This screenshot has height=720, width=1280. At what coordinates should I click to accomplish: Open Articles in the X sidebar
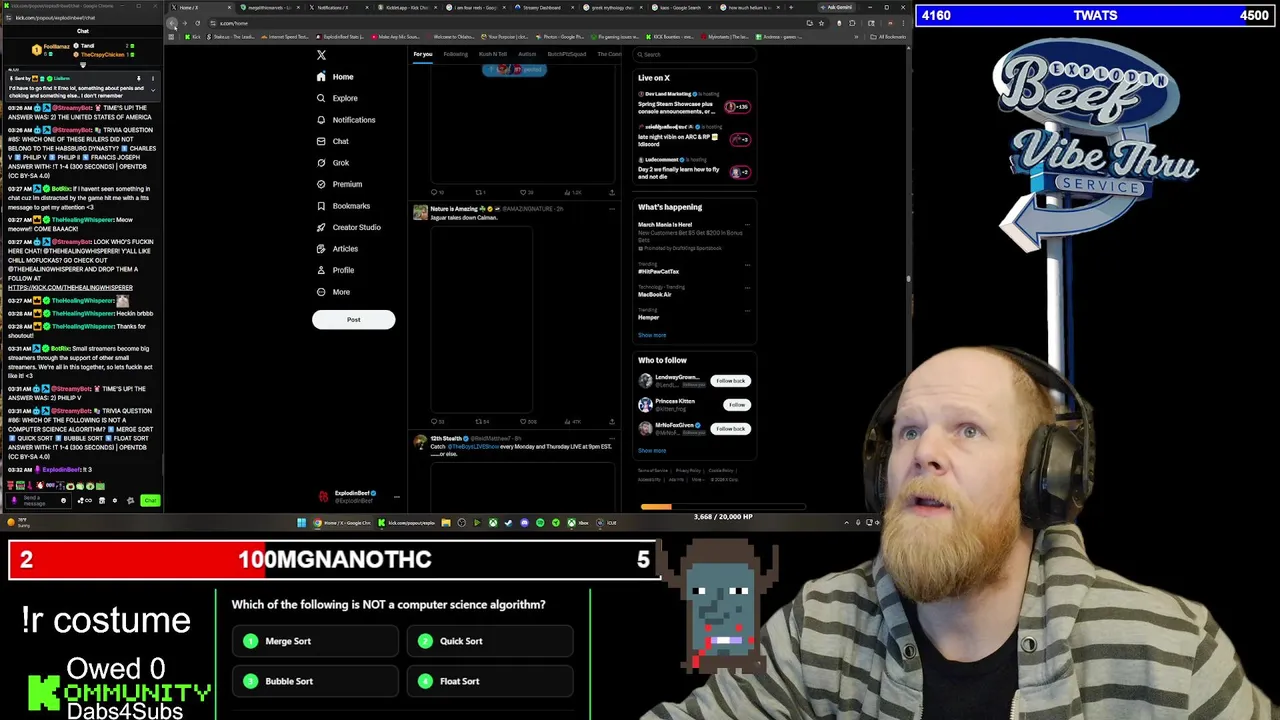click(x=337, y=249)
